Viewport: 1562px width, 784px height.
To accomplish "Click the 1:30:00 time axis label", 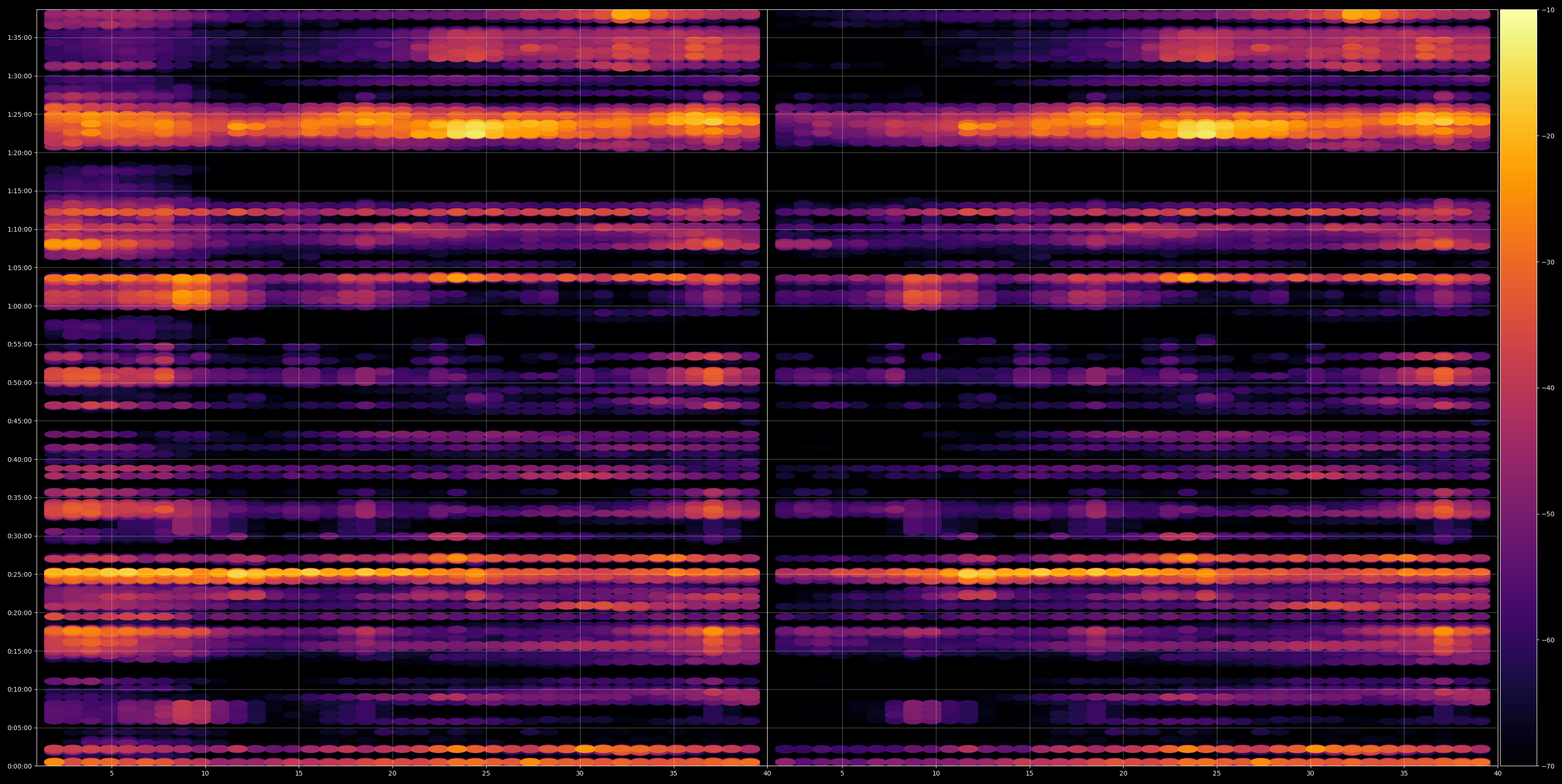I will [19, 76].
